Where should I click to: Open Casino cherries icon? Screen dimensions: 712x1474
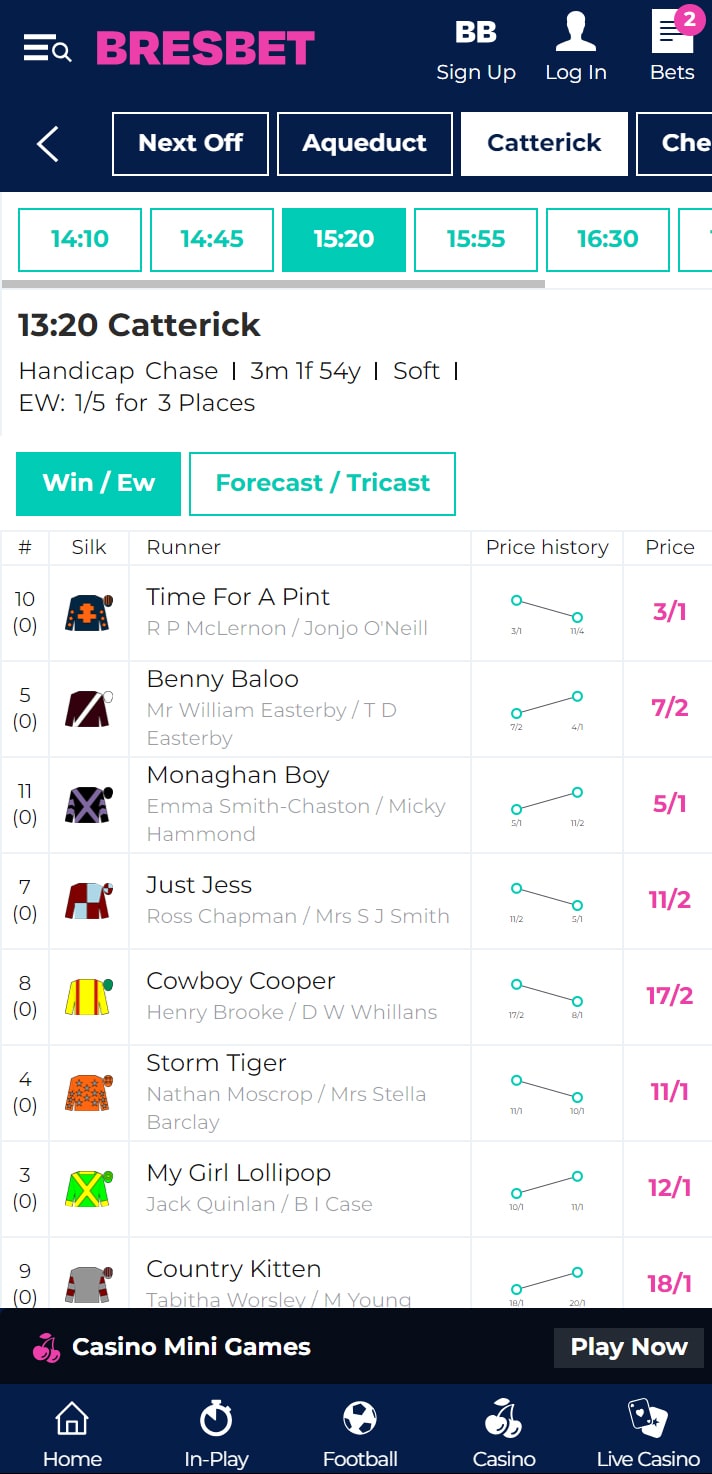[x=504, y=1418]
